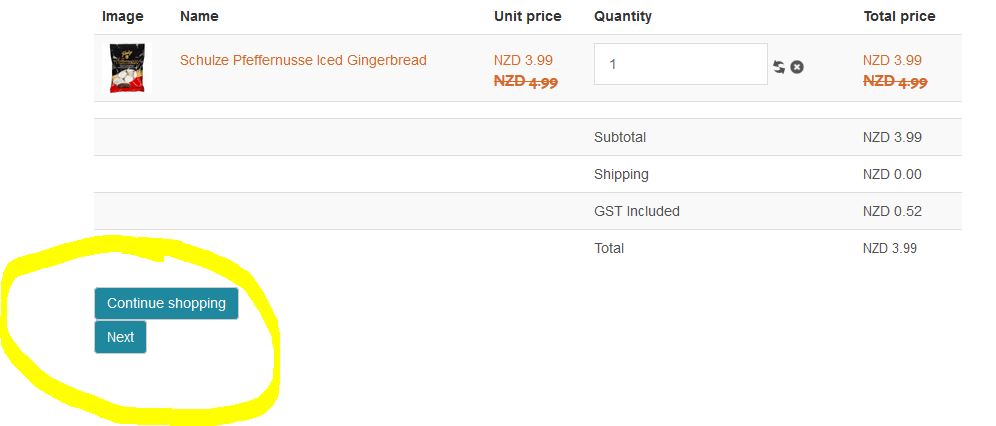Click the struck-through total price NZD 4.99
The width and height of the screenshot is (996, 426).
point(895,82)
